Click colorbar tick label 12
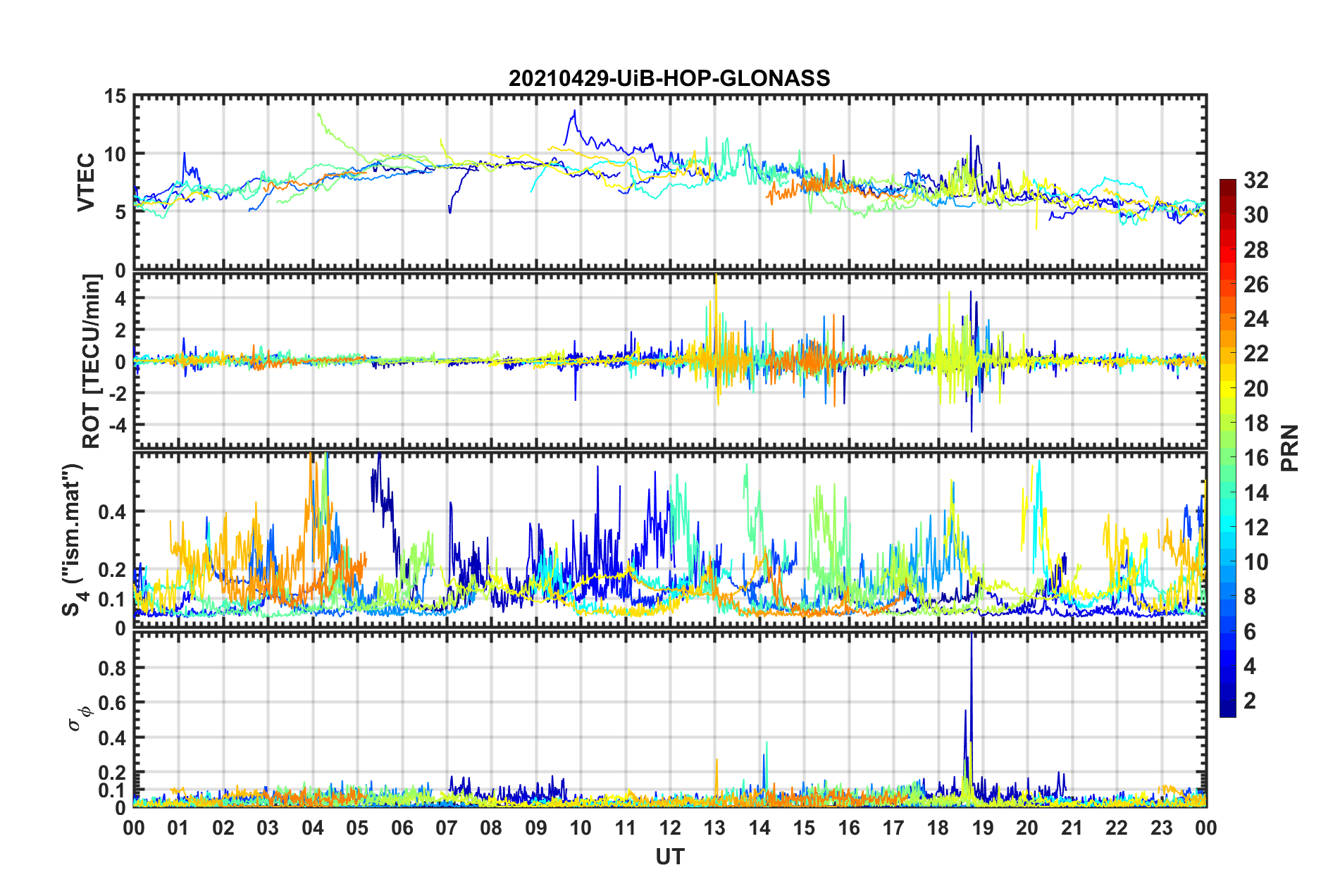The image size is (1340, 896). (1256, 528)
